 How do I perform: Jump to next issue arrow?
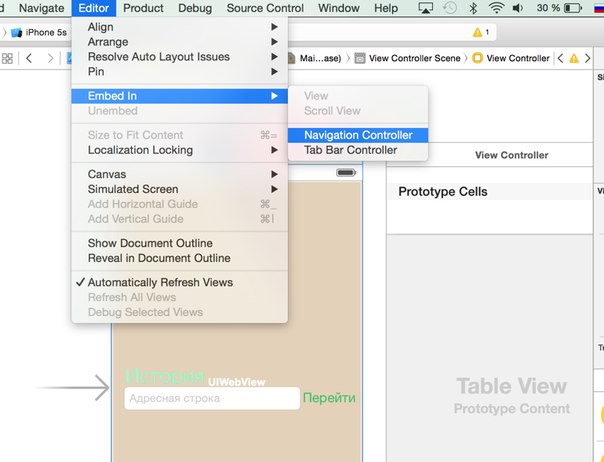(587, 59)
